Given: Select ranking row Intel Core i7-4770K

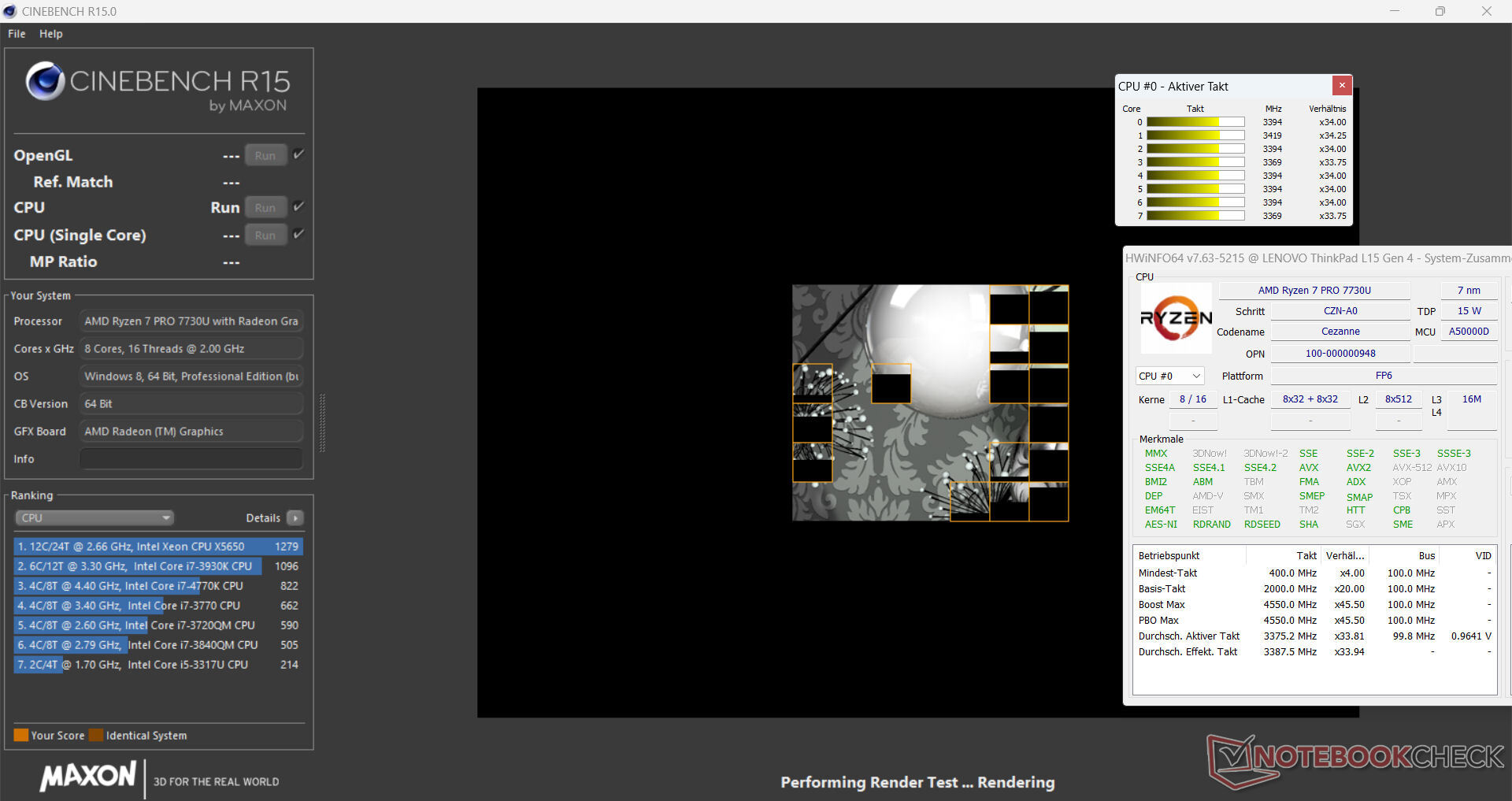Looking at the screenshot, I should (x=158, y=586).
